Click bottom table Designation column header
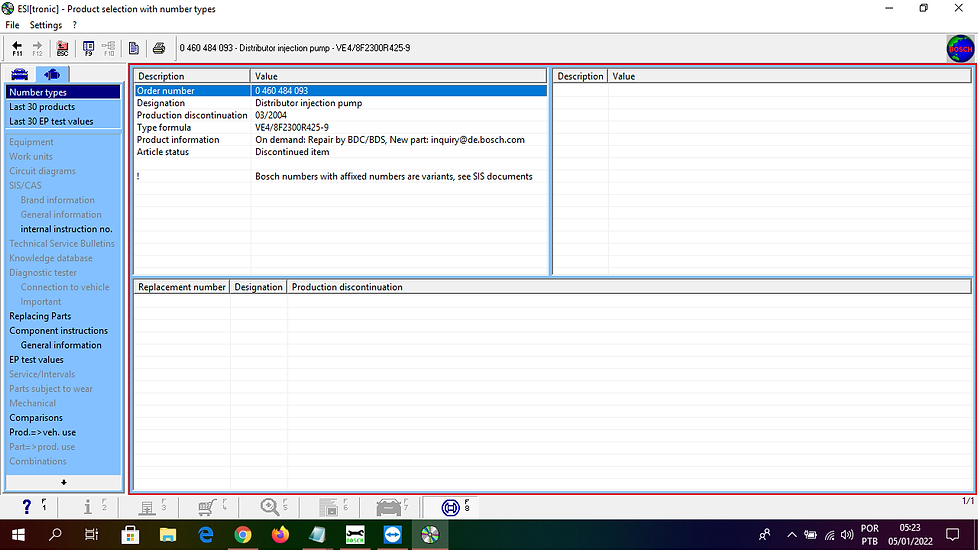The image size is (980, 553). pos(258,287)
